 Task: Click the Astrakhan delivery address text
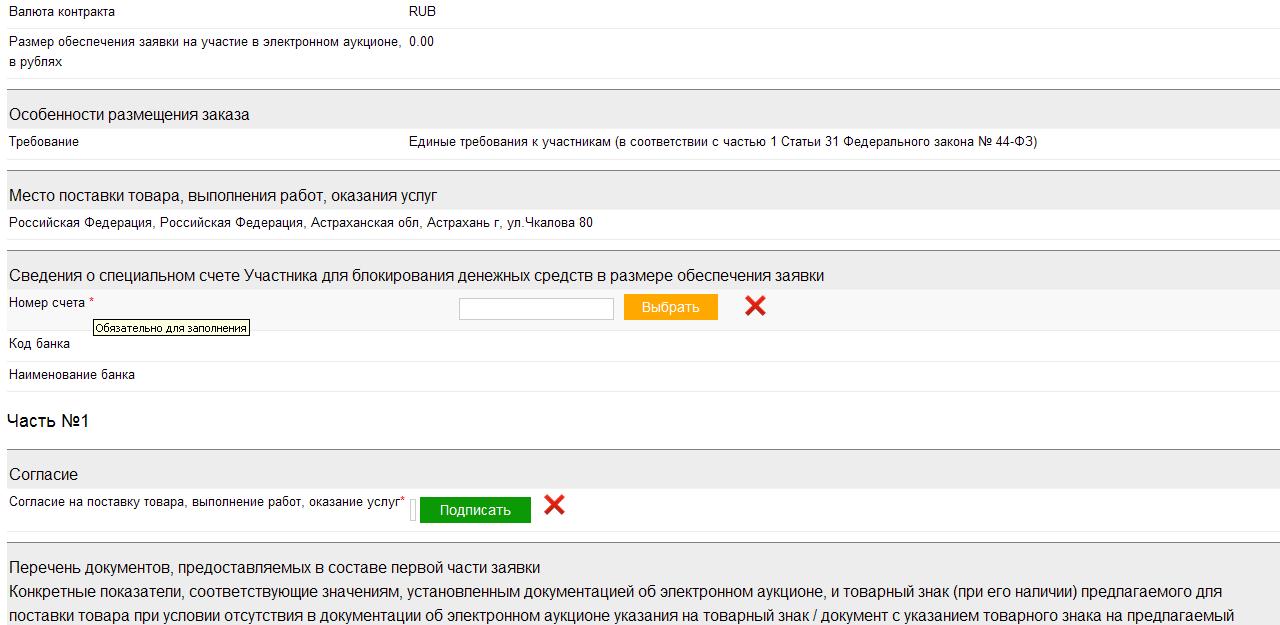coord(300,223)
